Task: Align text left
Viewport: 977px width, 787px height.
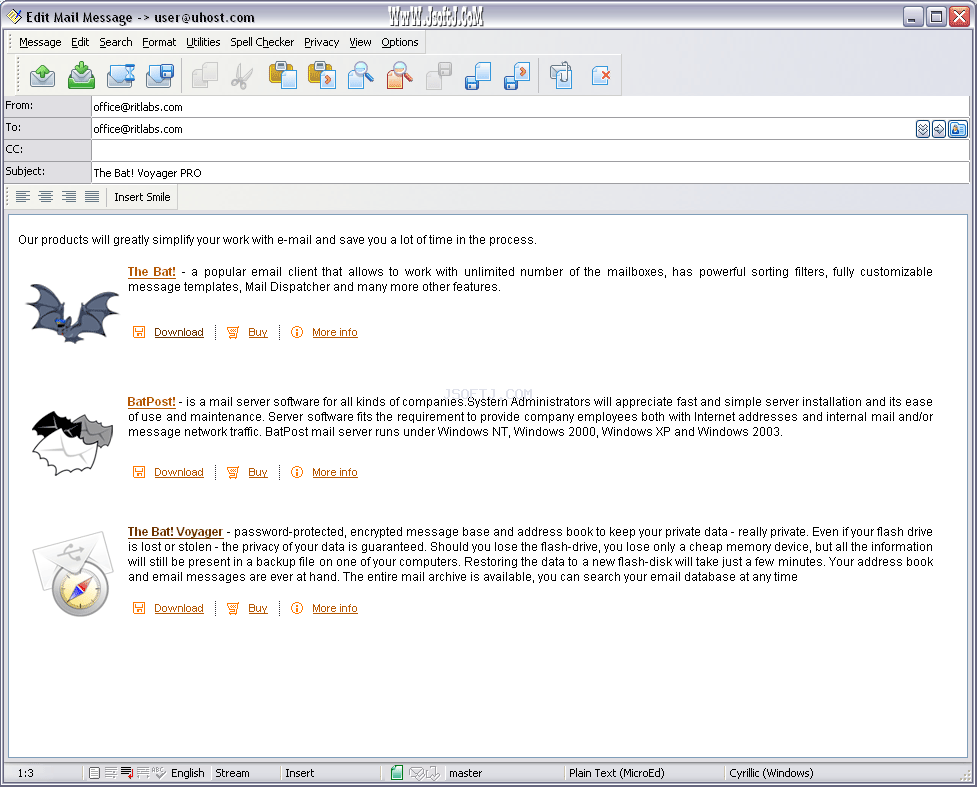Action: click(22, 197)
